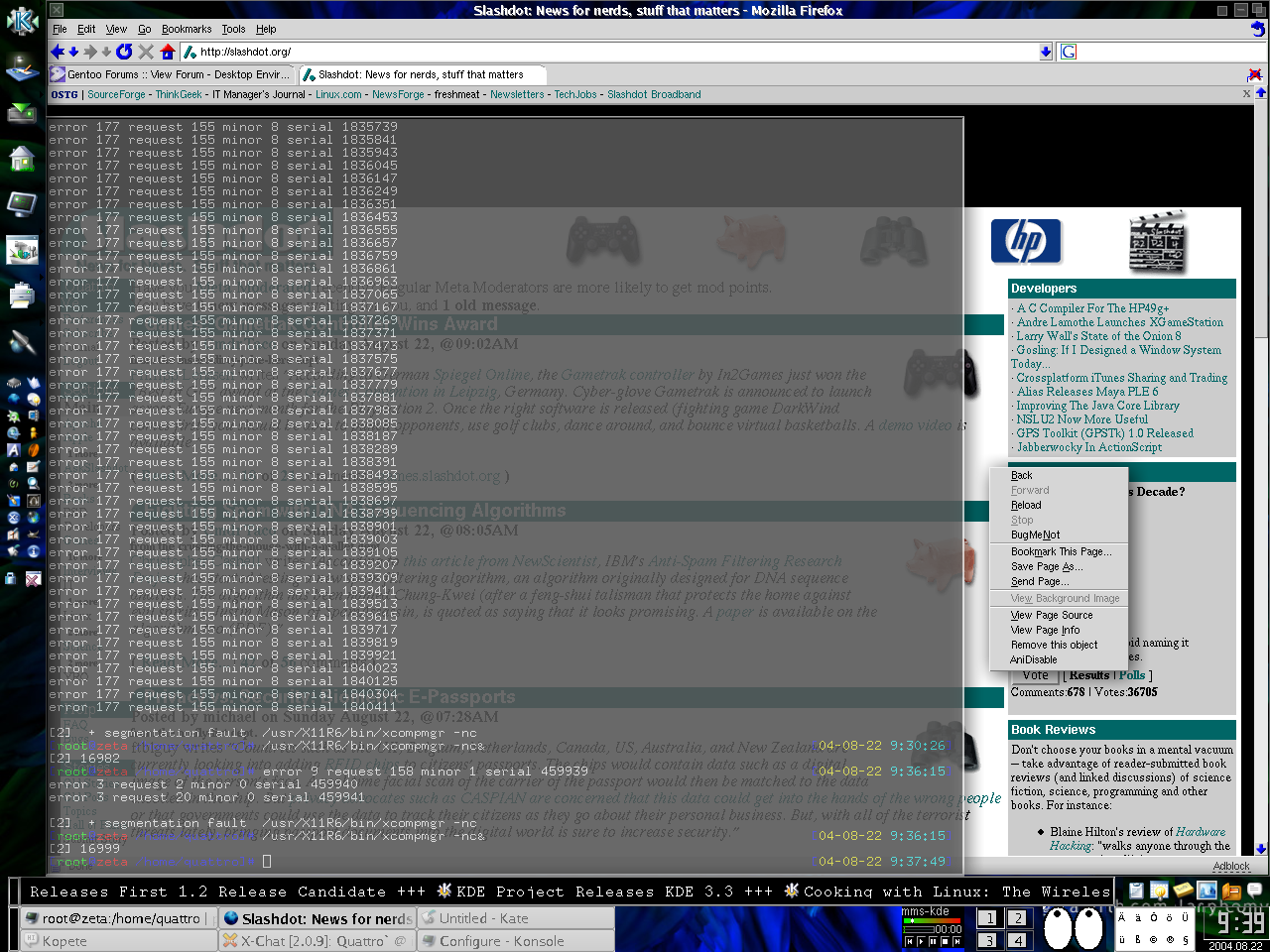Viewport: 1270px width, 952px height.
Task: Open the URL bar history dropdown
Action: (x=1046, y=52)
